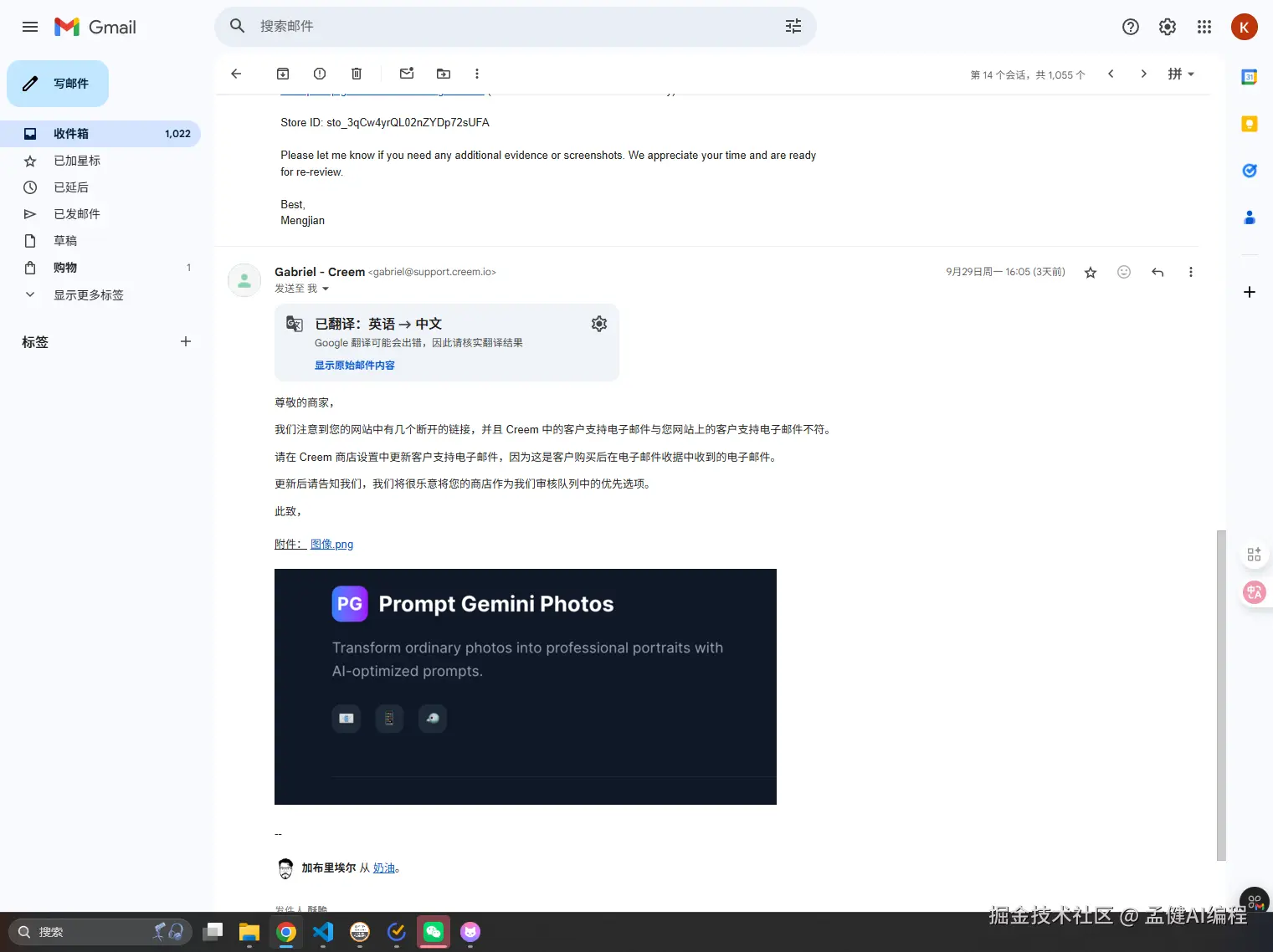Go to newer conversation
Image resolution: width=1273 pixels, height=952 pixels.
(1111, 74)
